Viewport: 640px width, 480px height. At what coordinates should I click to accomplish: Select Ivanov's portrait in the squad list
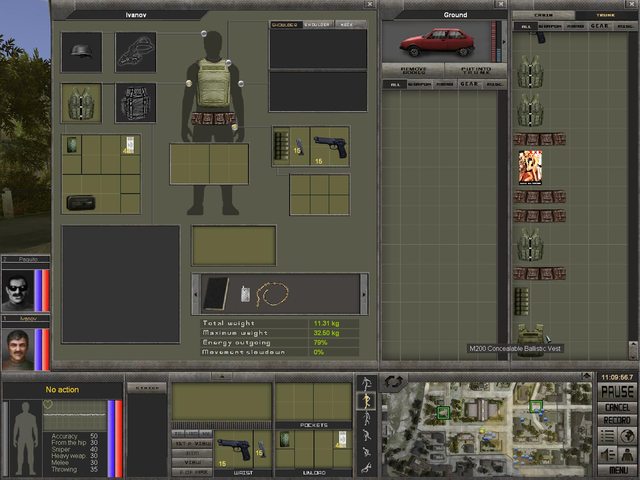[x=18, y=349]
